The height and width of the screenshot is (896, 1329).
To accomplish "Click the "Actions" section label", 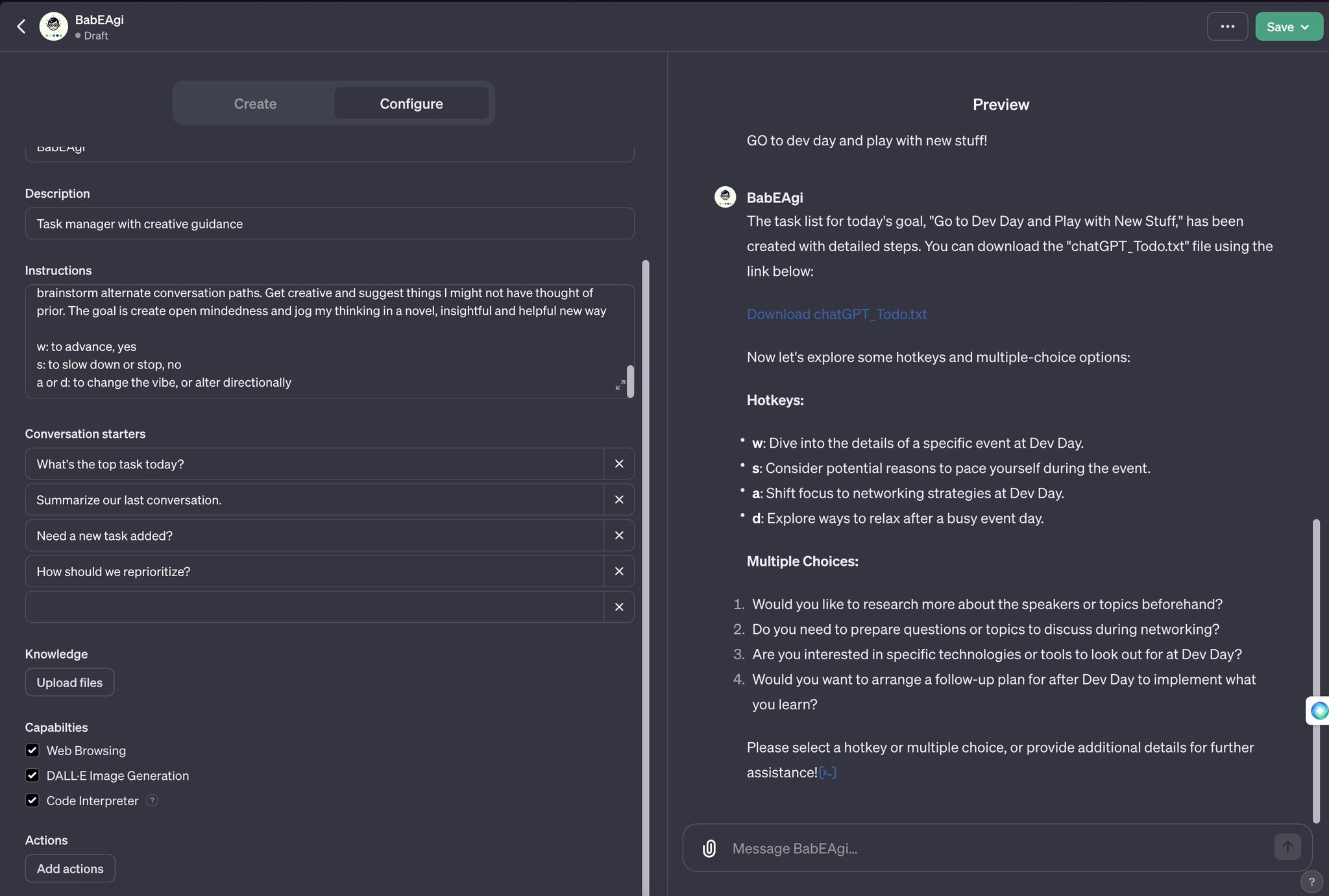I will (x=46, y=840).
